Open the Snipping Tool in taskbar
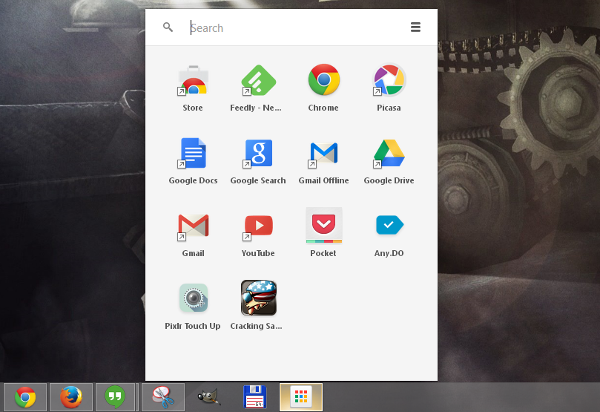 163,397
